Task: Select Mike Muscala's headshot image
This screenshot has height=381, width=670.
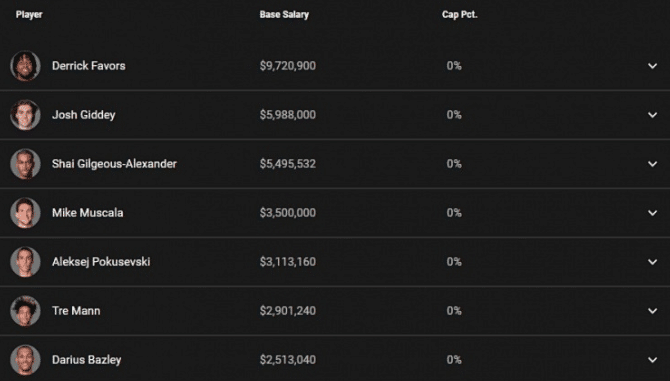Action: coord(25,213)
